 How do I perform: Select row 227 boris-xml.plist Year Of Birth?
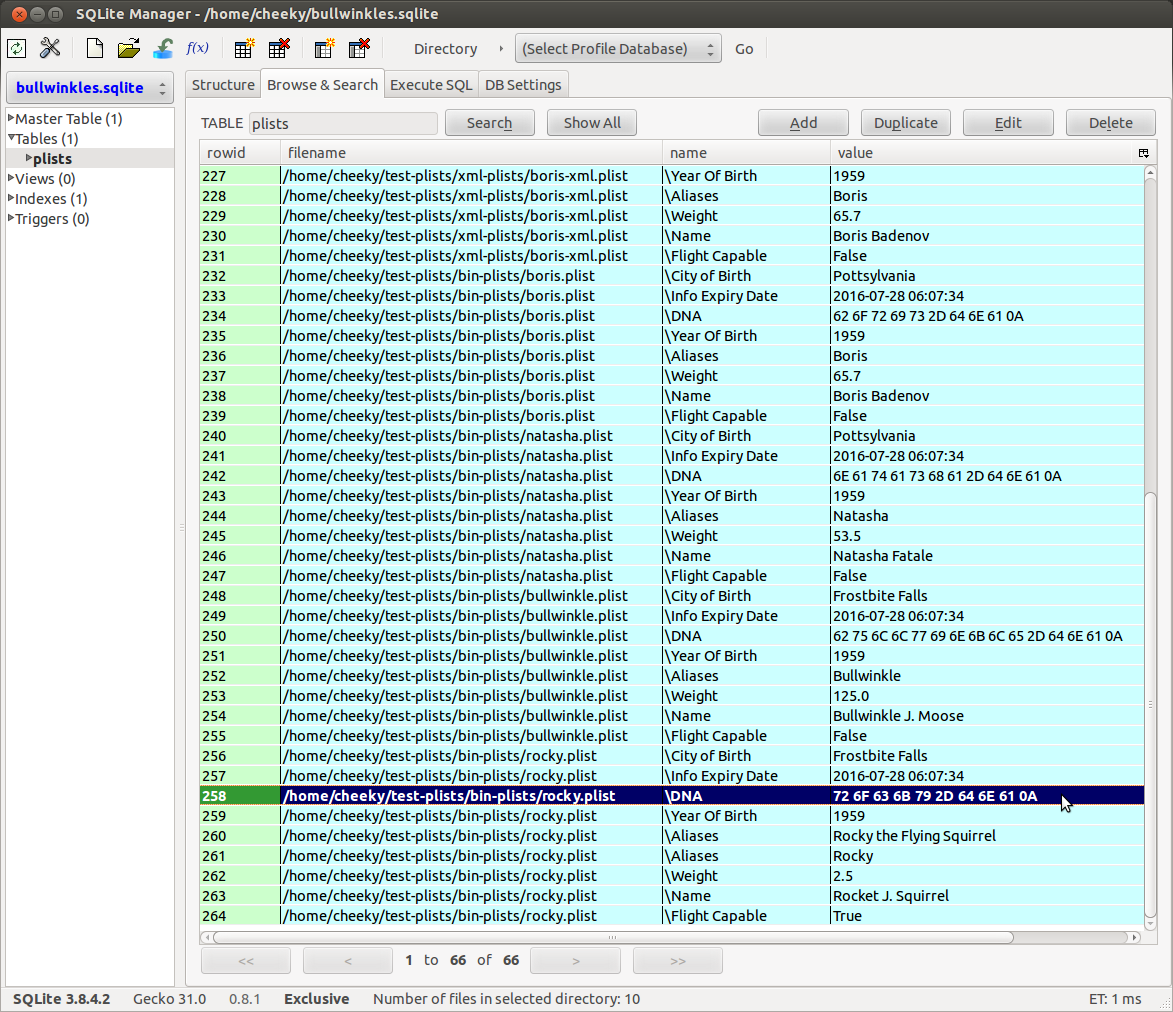point(672,176)
